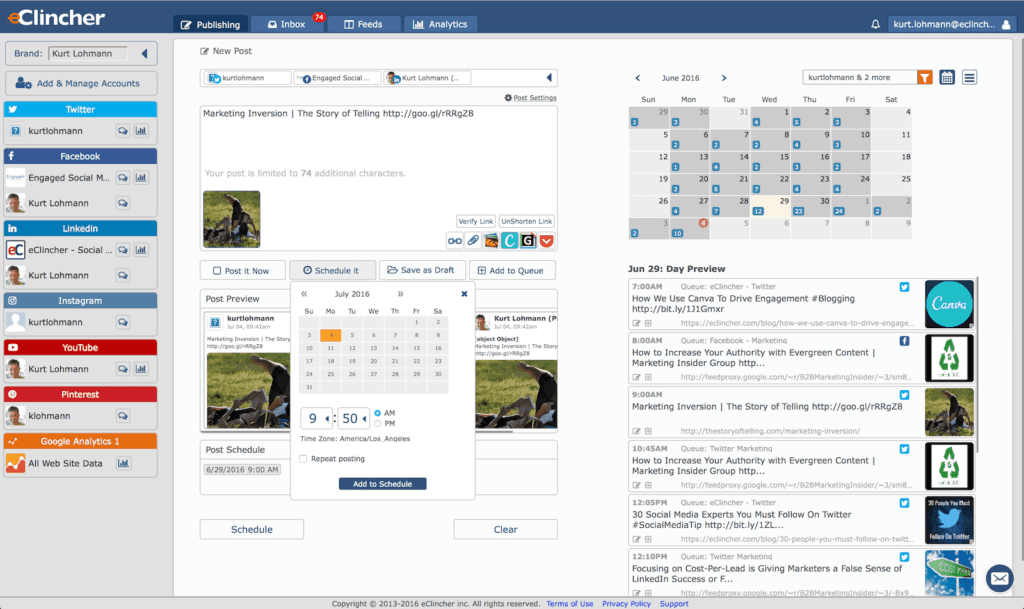Collapse the selected profiles bar arrow
The image size is (1024, 609).
pyautogui.click(x=549, y=78)
